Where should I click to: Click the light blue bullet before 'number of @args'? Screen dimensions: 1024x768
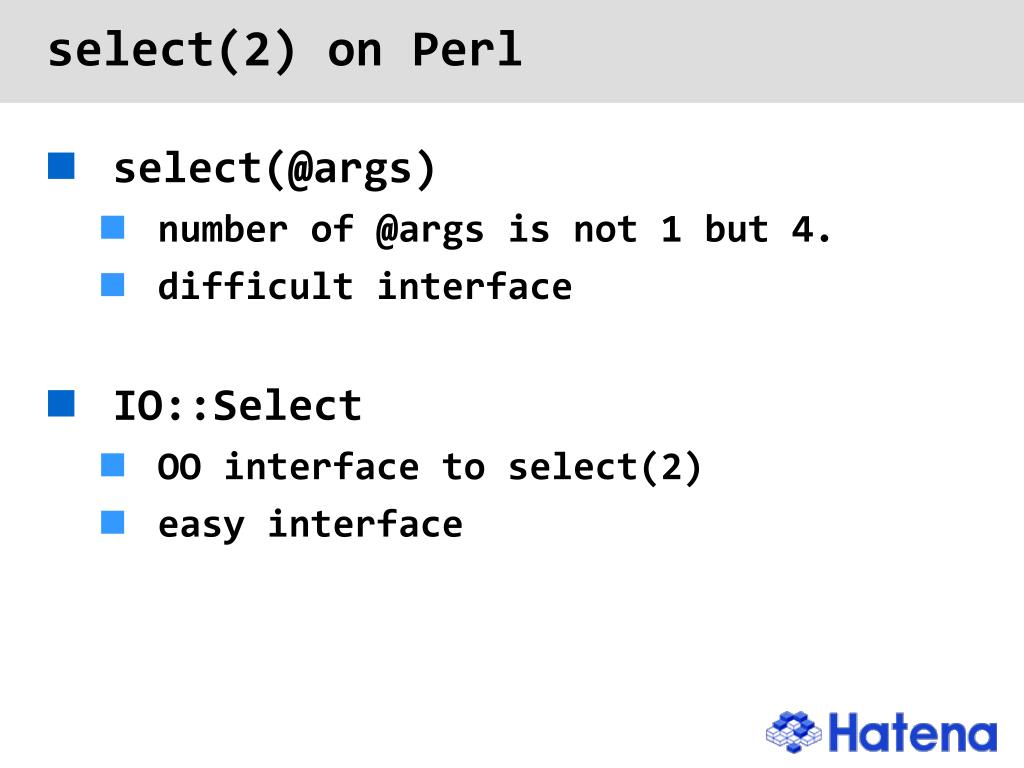(112, 227)
